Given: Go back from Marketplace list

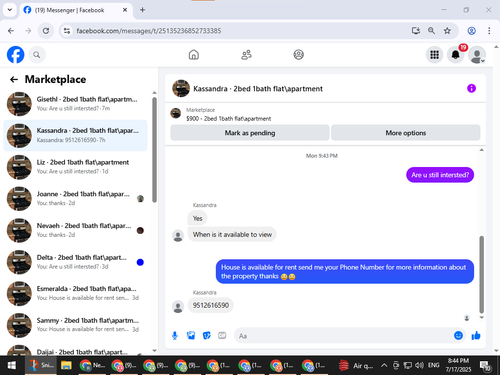Looking at the screenshot, I should [x=14, y=79].
